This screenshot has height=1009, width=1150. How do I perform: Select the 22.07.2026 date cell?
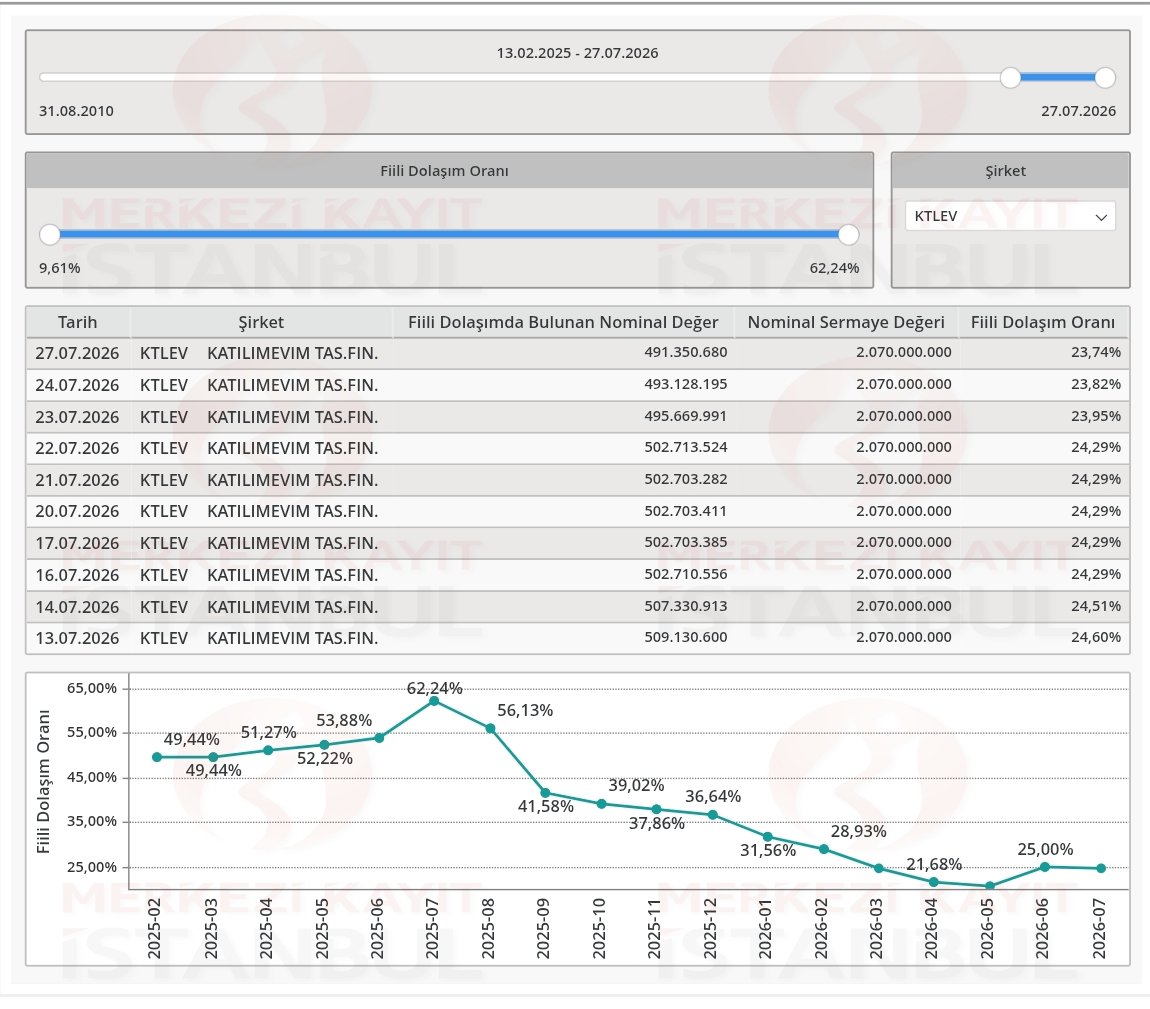pos(77,448)
